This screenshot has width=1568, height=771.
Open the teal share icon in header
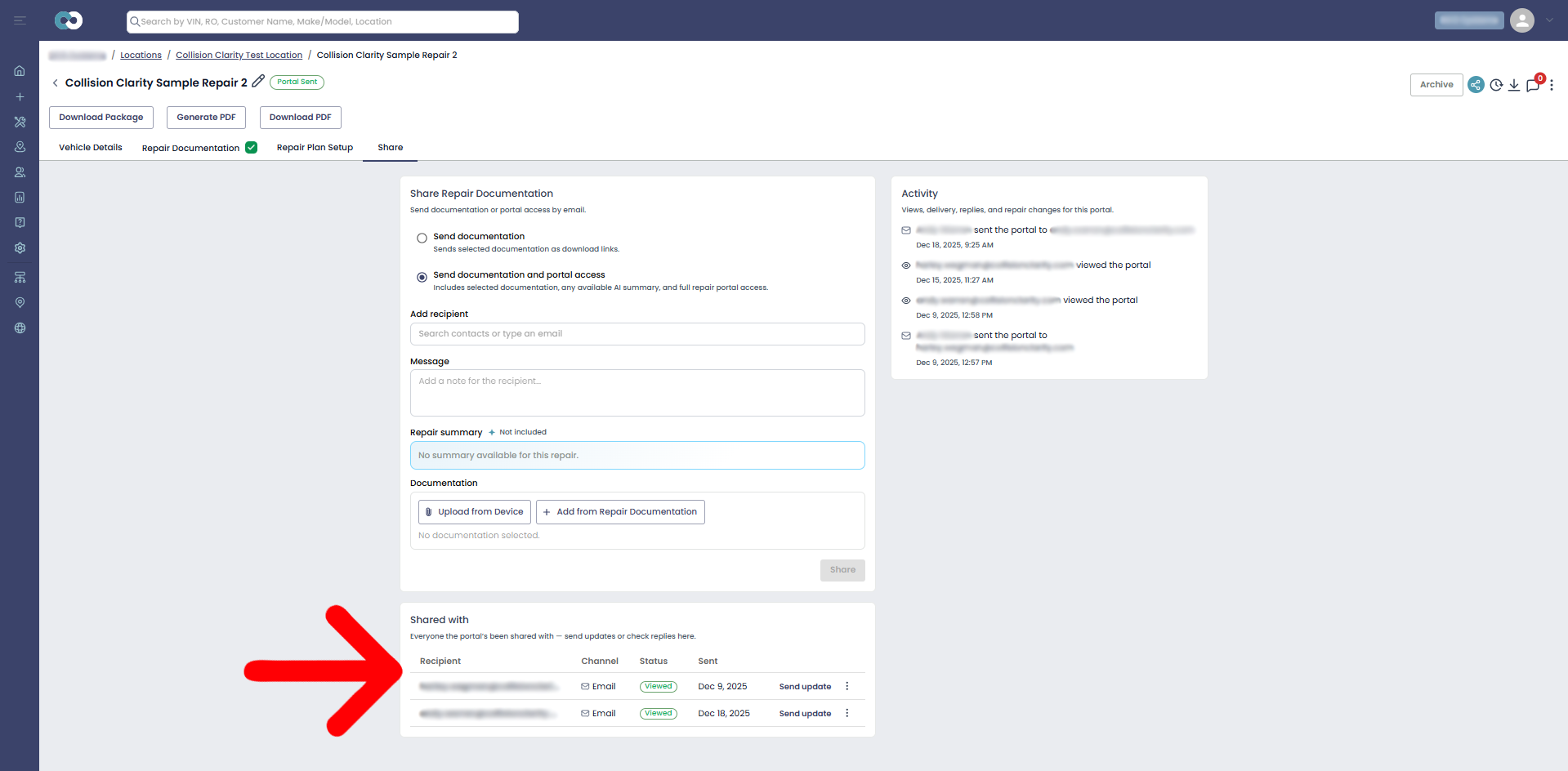[x=1476, y=85]
